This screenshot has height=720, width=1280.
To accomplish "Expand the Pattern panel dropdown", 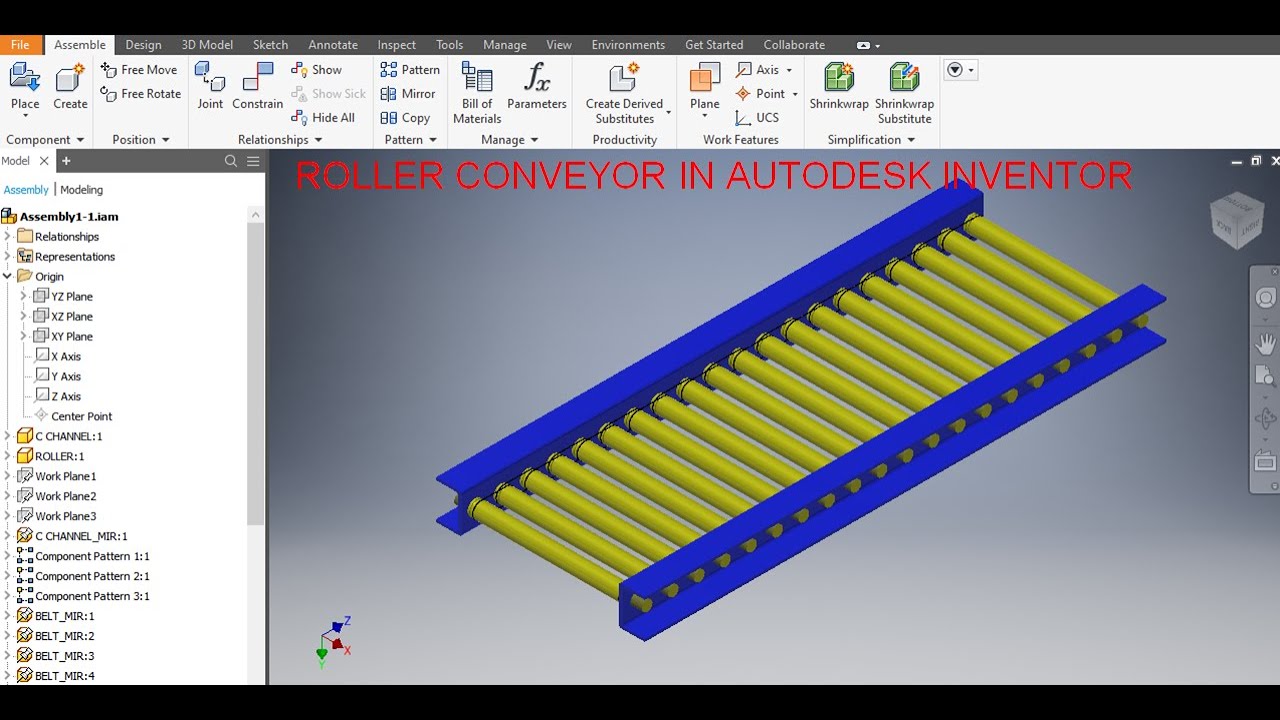I will (x=432, y=140).
